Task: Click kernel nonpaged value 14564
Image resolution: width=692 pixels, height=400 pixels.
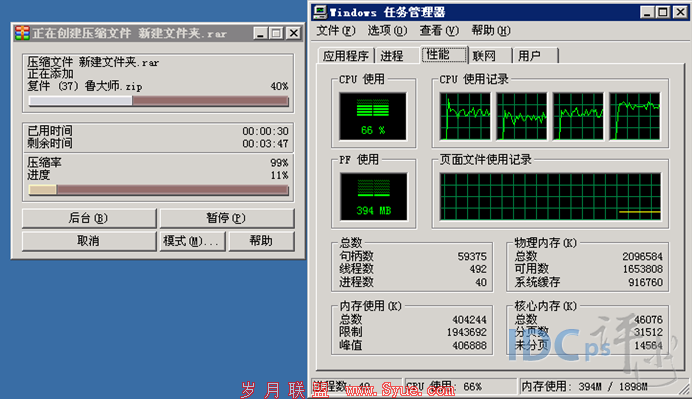Action: point(648,345)
